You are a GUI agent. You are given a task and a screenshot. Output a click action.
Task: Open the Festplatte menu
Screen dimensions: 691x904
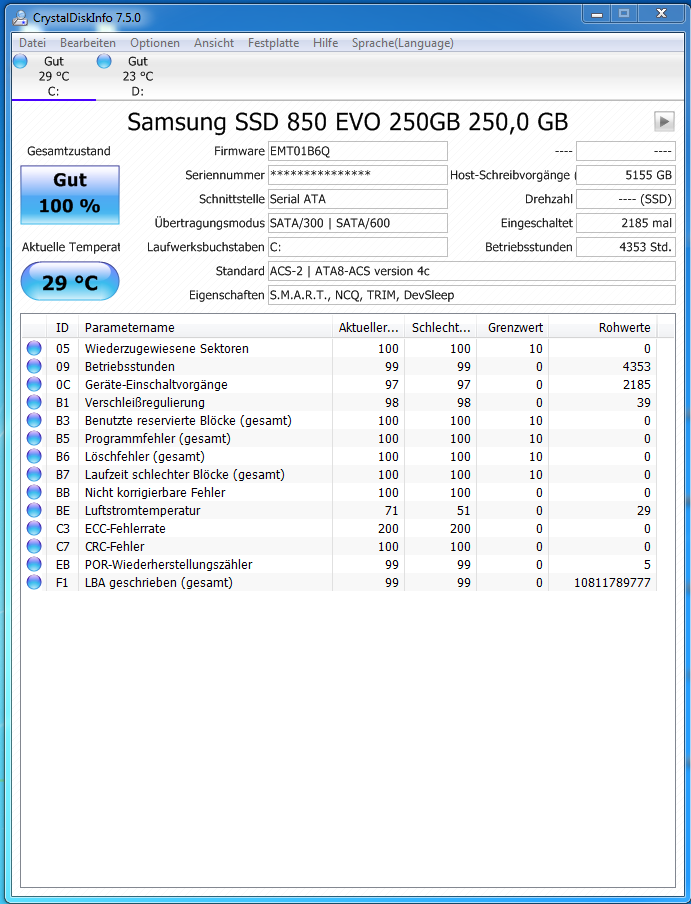coord(273,43)
